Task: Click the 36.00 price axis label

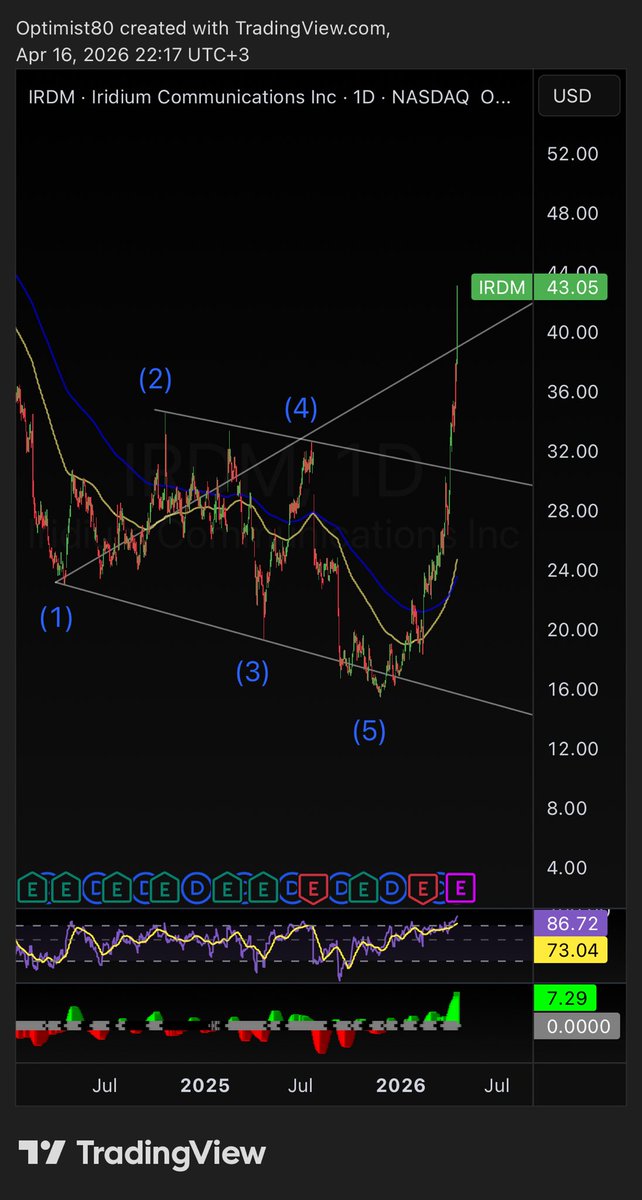Action: click(573, 392)
